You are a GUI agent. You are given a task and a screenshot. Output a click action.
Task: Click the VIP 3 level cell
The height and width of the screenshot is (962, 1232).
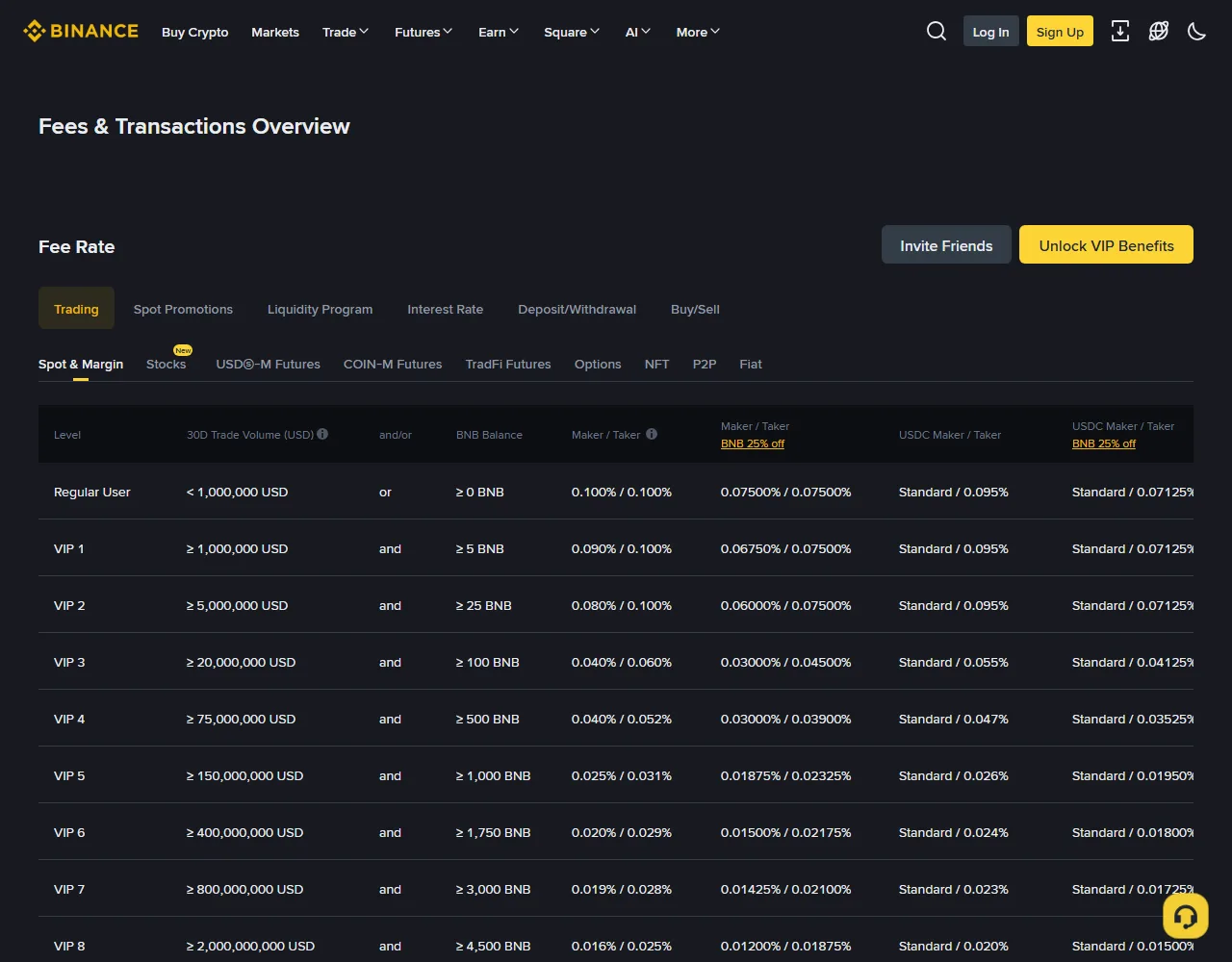(69, 662)
